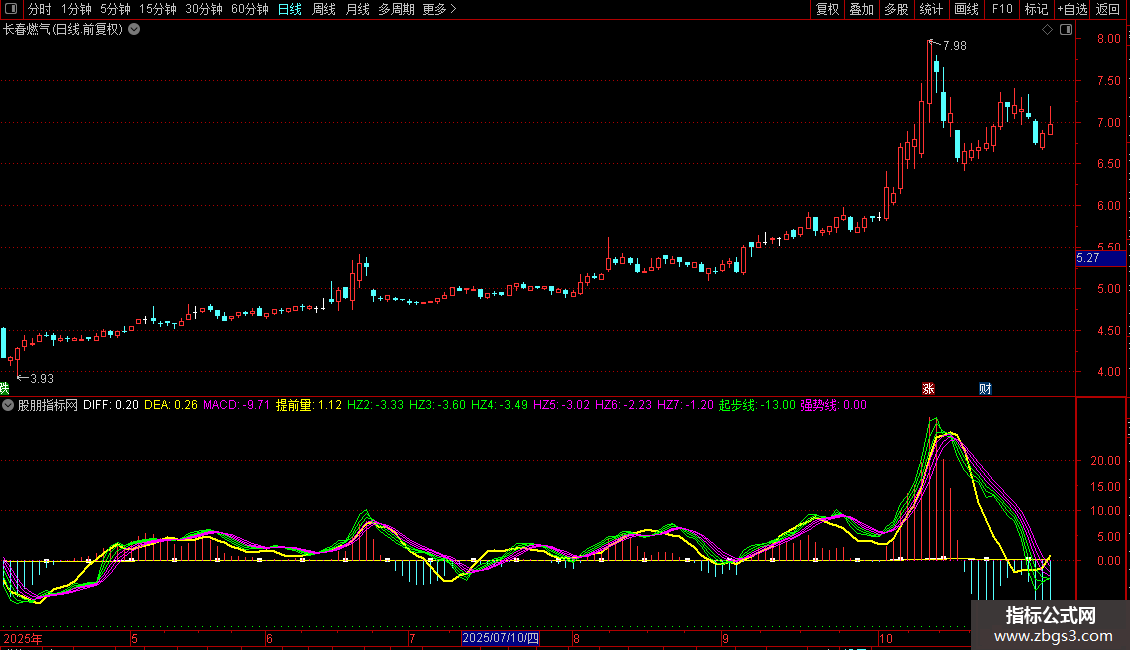Select the 1分钟 period

click(76, 9)
